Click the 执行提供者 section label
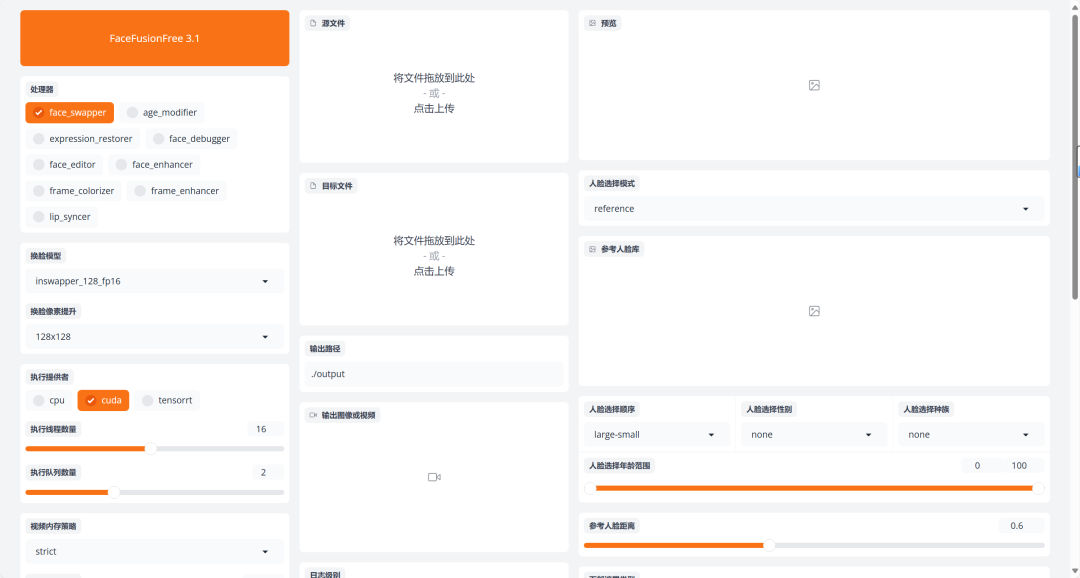Image resolution: width=1080 pixels, height=578 pixels. point(50,378)
